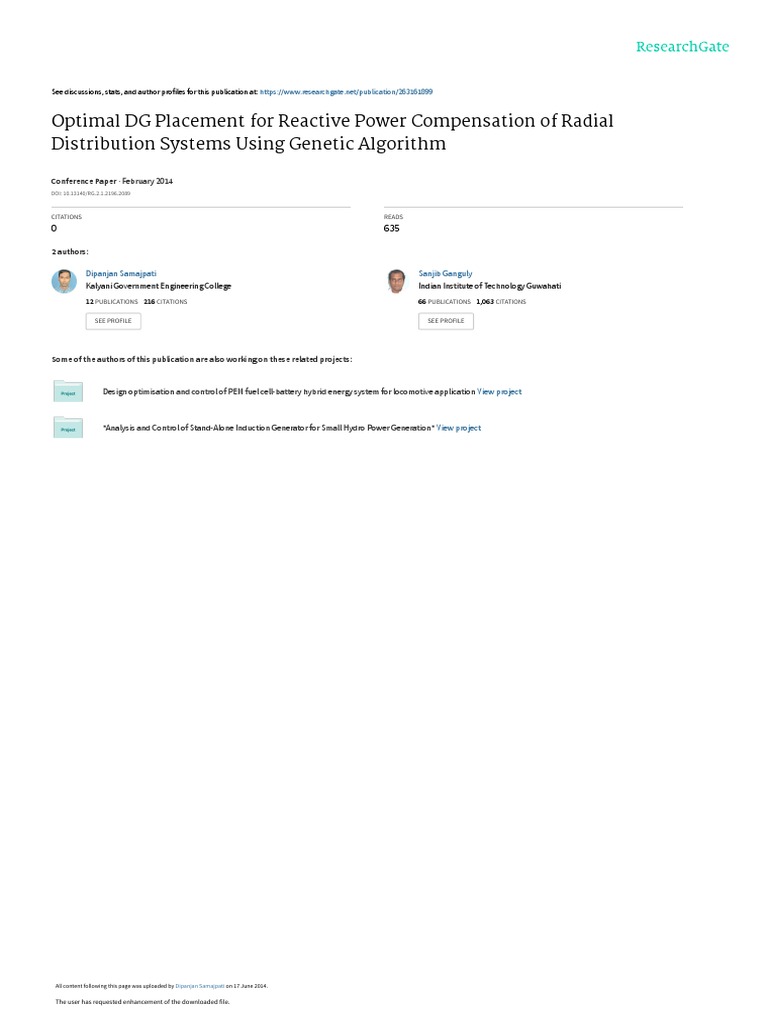Click the reads count 635

(x=391, y=228)
